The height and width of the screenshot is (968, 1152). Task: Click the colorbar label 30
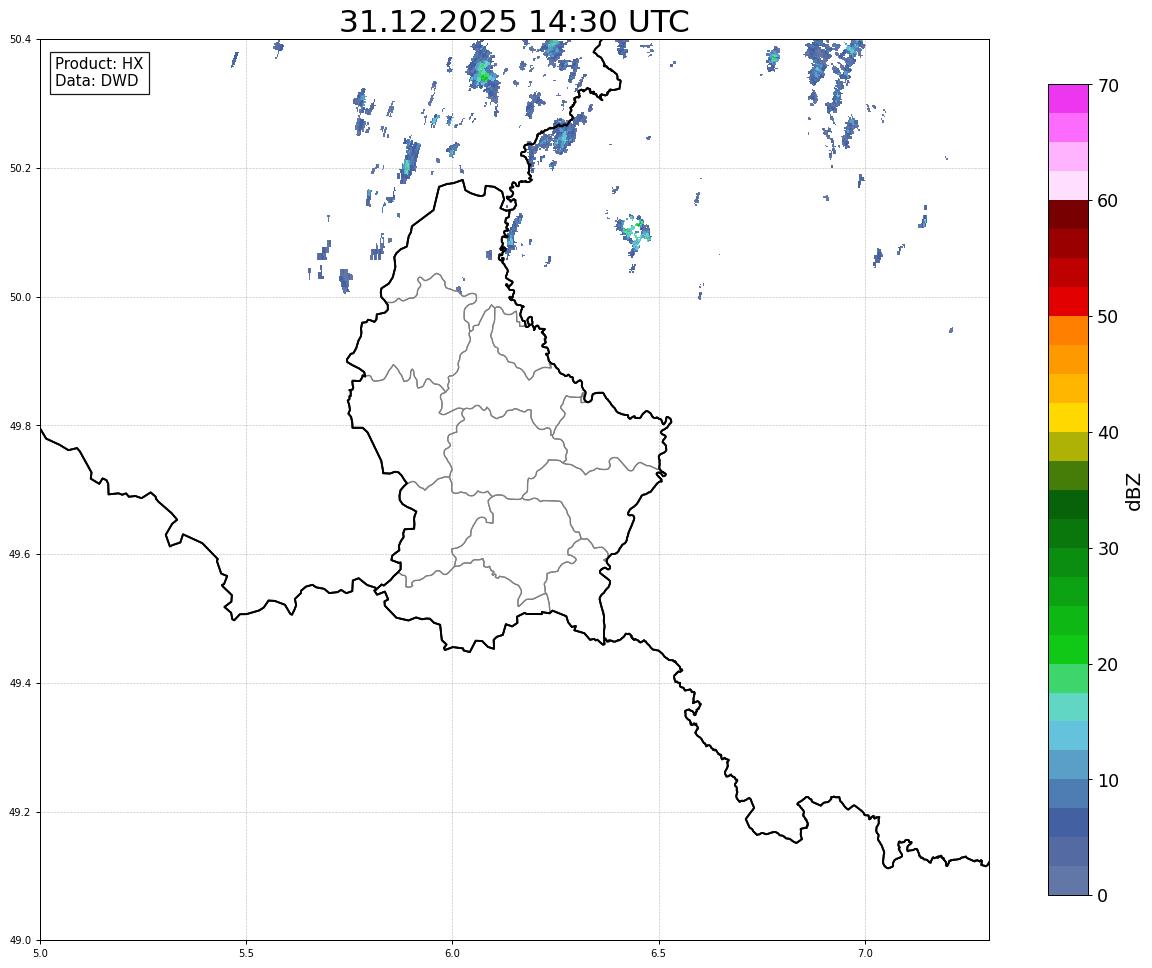(x=1108, y=549)
